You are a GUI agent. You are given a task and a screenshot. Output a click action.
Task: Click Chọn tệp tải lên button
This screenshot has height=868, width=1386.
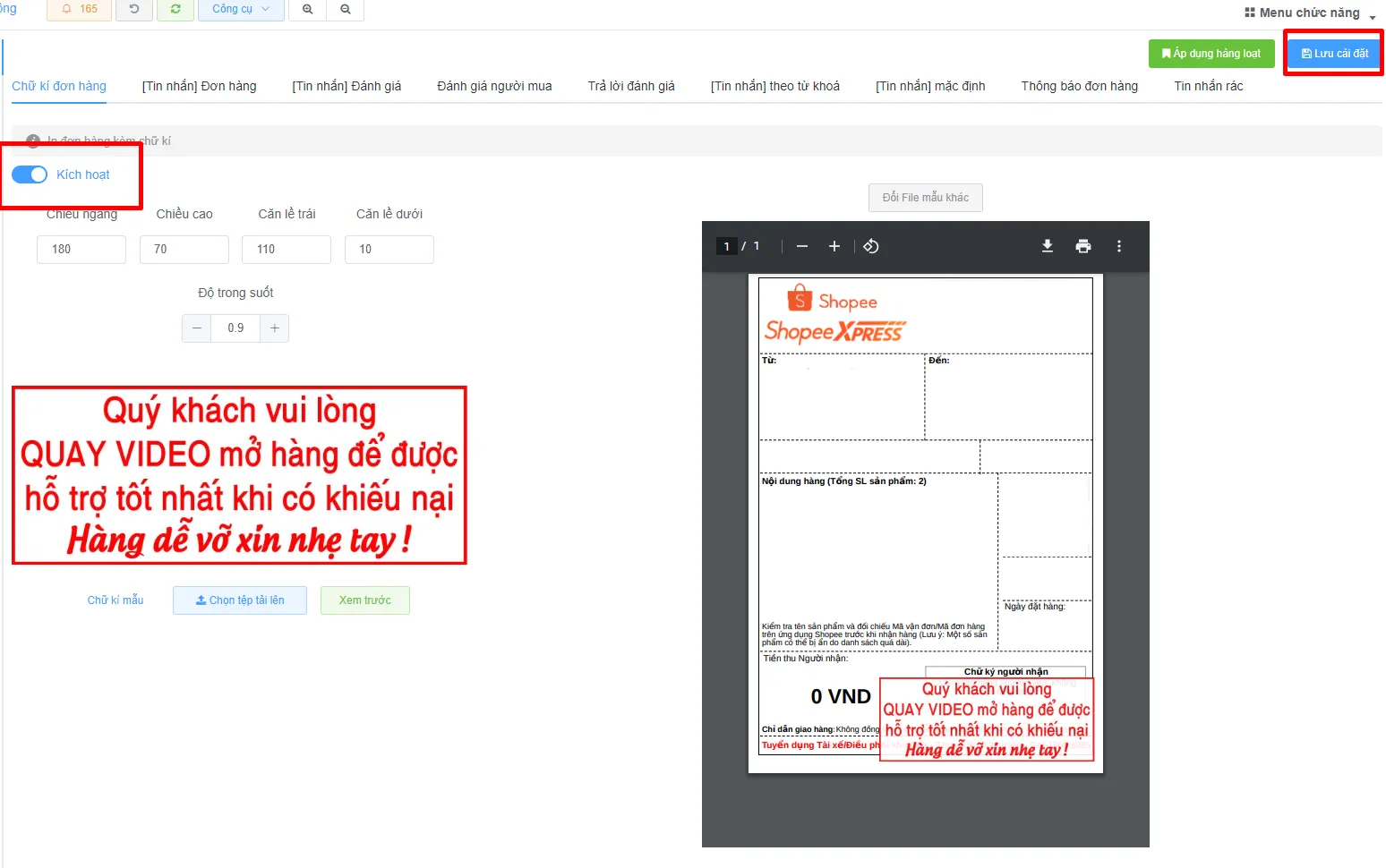pos(240,600)
